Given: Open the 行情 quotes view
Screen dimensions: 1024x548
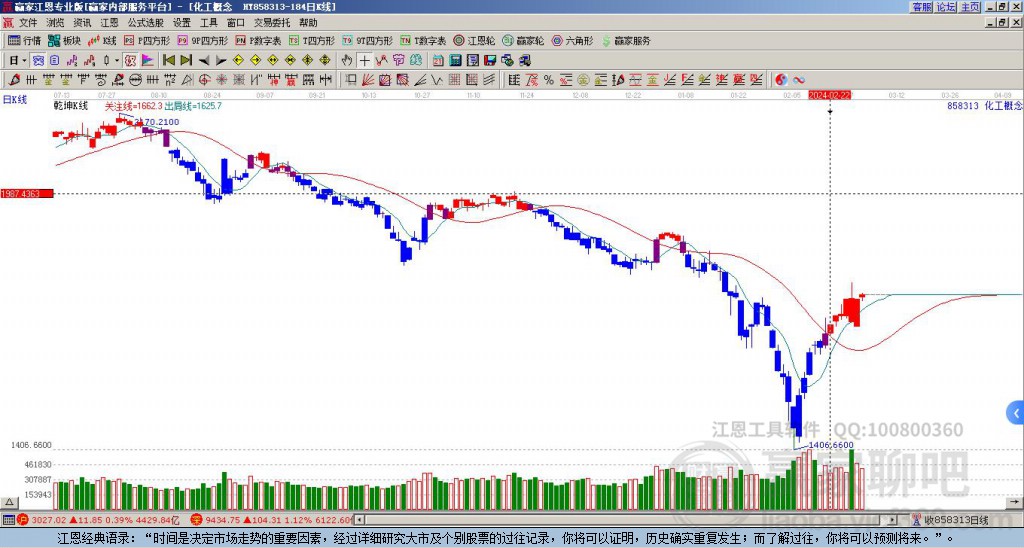Looking at the screenshot, I should click(x=24, y=40).
